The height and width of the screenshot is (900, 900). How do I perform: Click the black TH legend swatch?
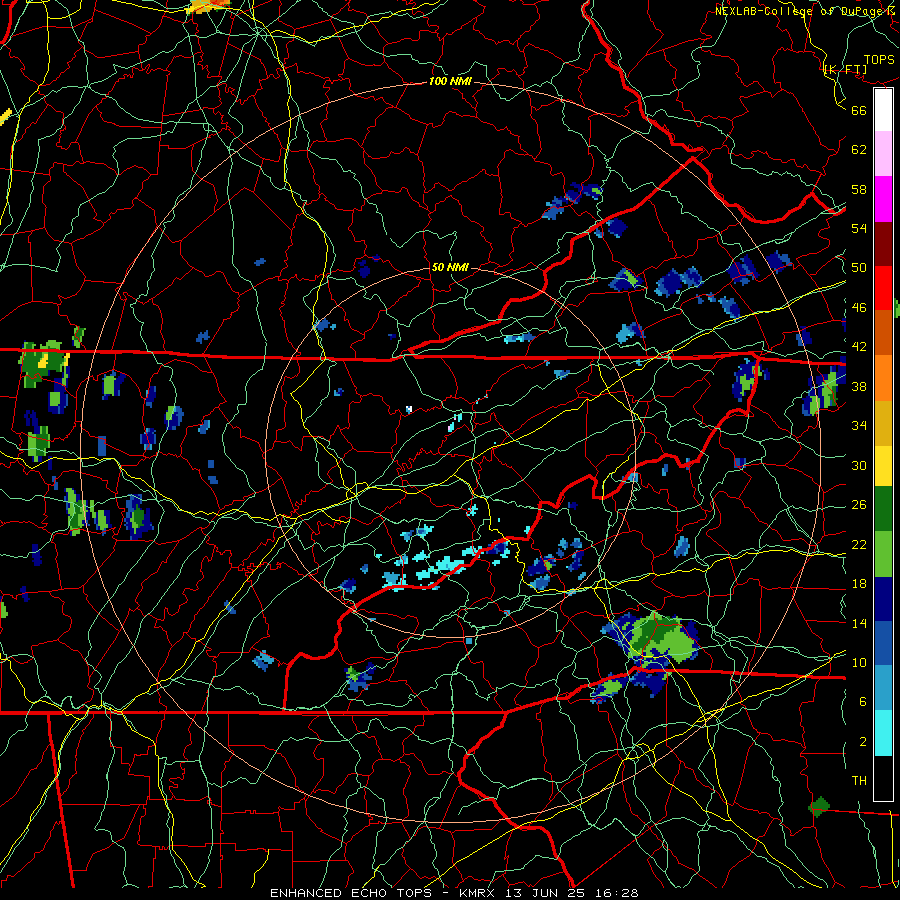883,778
